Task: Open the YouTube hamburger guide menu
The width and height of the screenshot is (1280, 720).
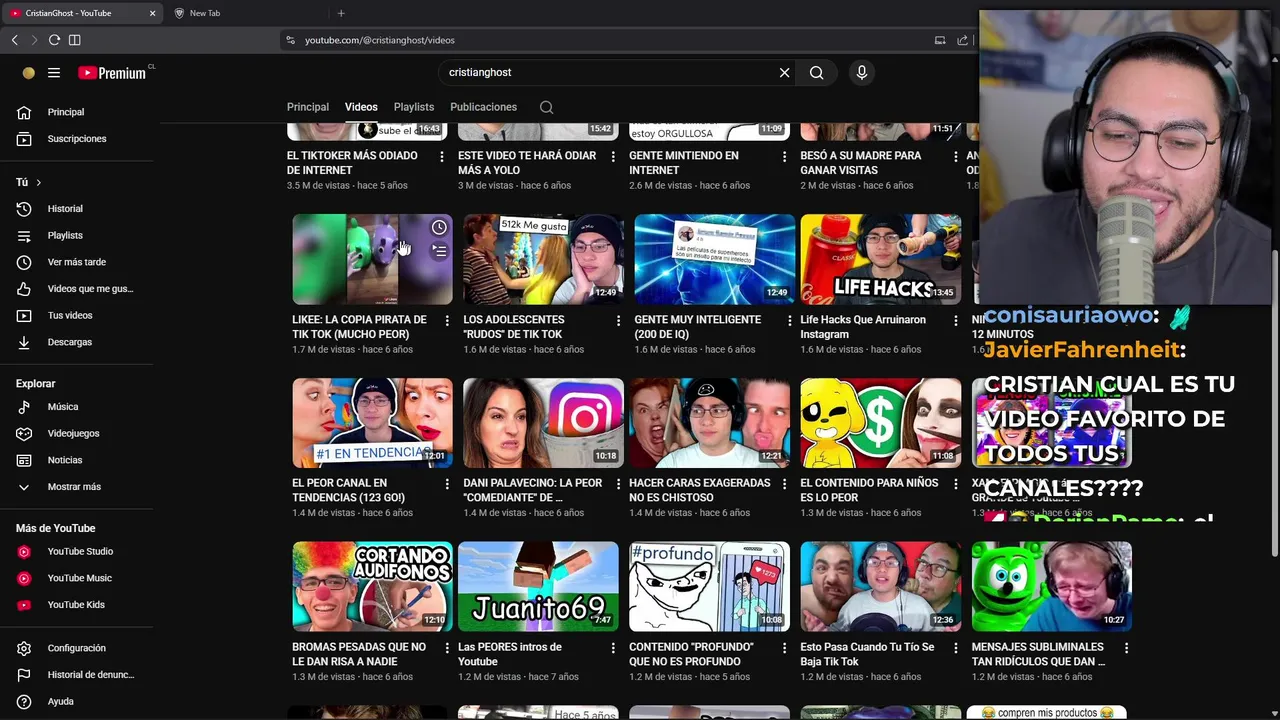Action: [x=54, y=73]
